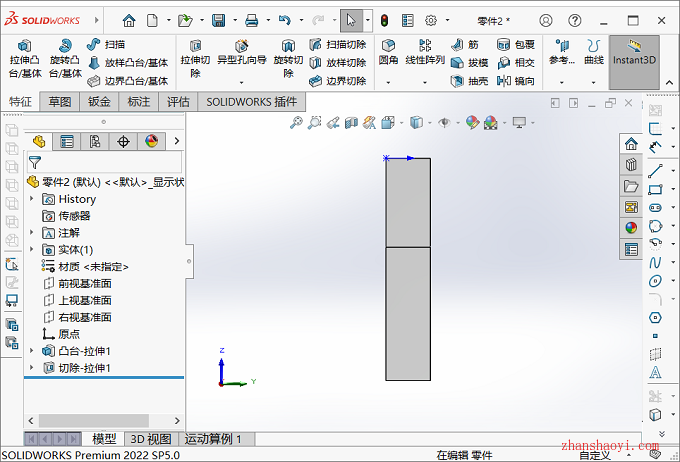Open the DisplayManager color ball tab
680x462 pixels.
tap(151, 141)
